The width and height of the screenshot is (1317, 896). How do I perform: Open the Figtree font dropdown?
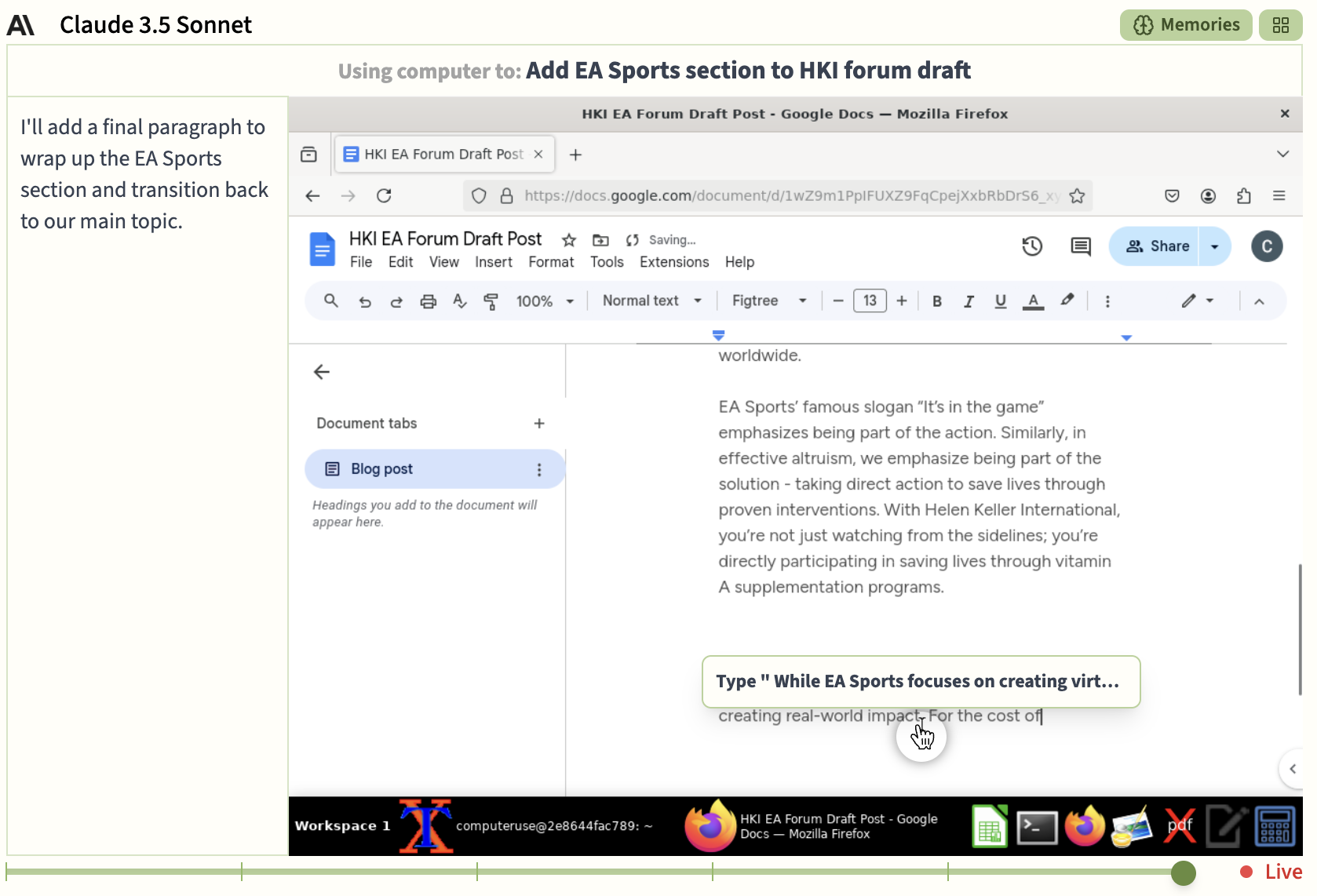click(x=768, y=300)
